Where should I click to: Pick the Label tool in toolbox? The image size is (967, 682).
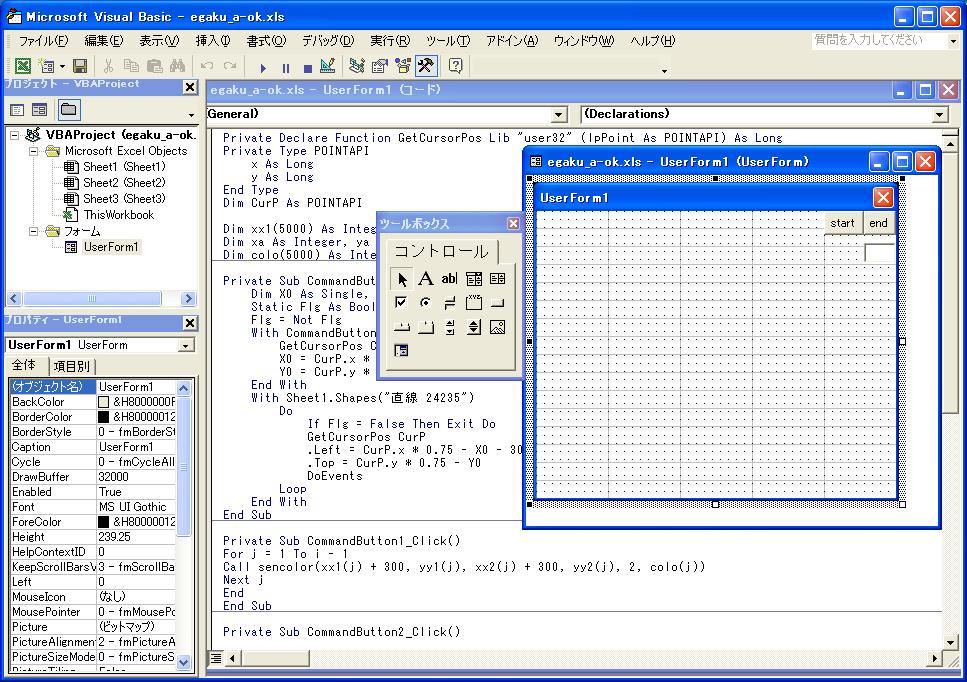click(x=426, y=279)
